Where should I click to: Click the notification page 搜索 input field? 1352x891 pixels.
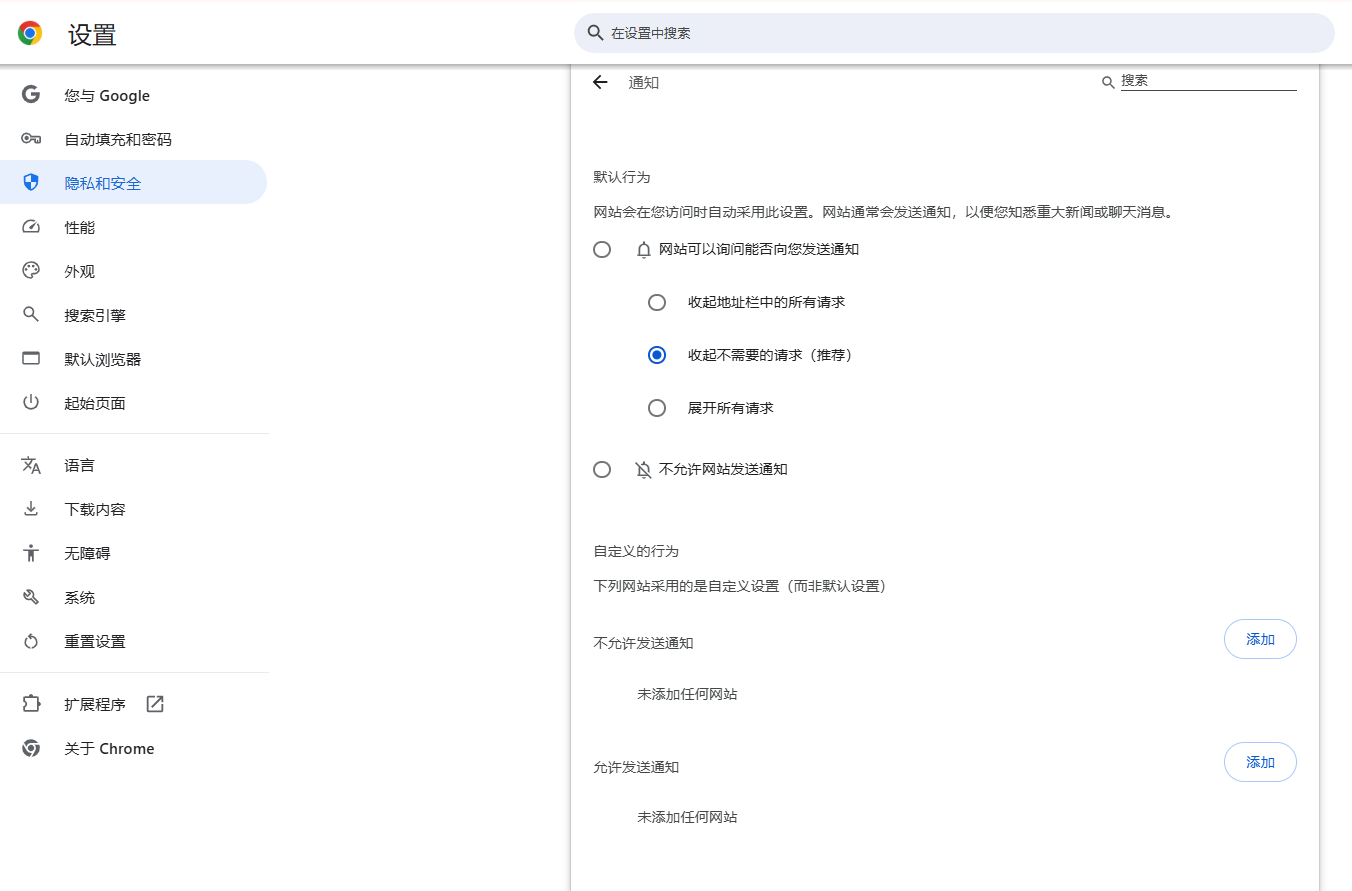coord(1208,81)
